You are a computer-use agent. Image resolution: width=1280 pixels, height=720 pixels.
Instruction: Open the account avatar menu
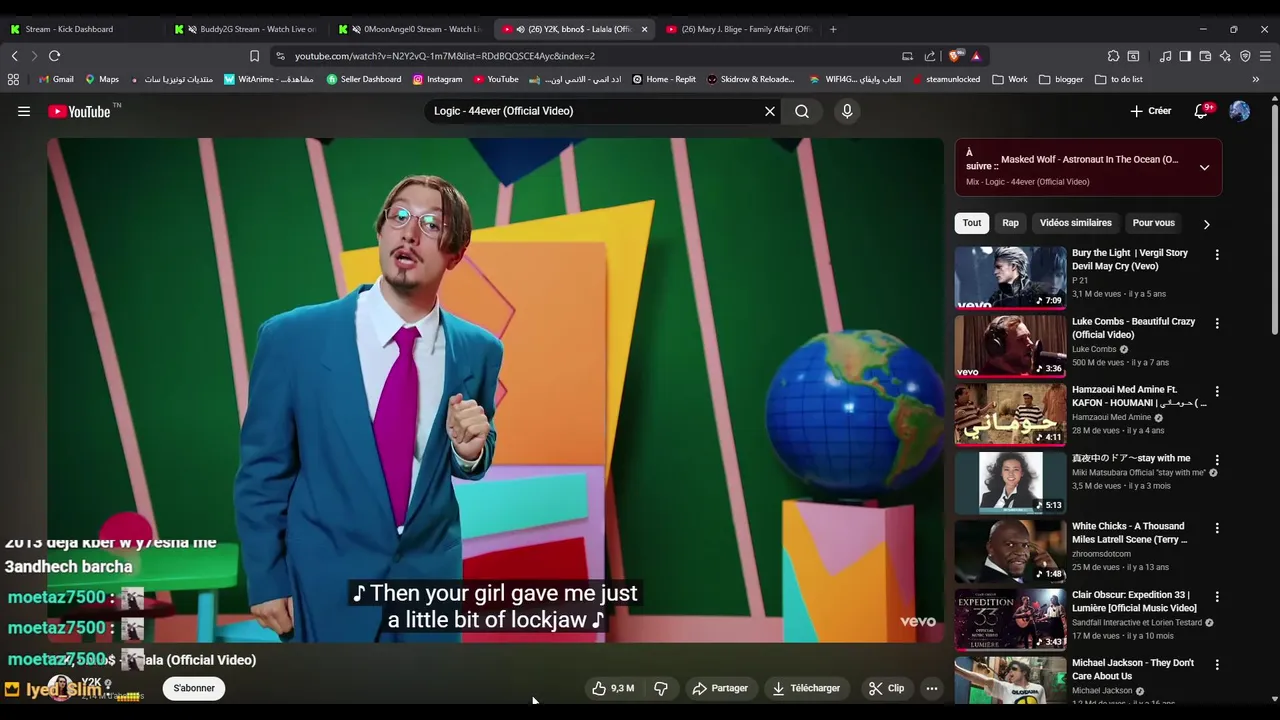tap(1239, 111)
